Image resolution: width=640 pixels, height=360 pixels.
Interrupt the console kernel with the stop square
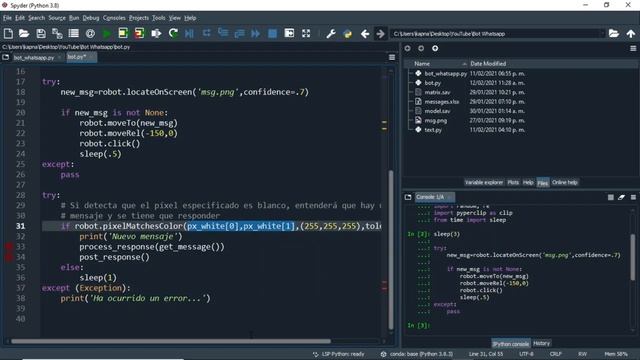point(611,197)
